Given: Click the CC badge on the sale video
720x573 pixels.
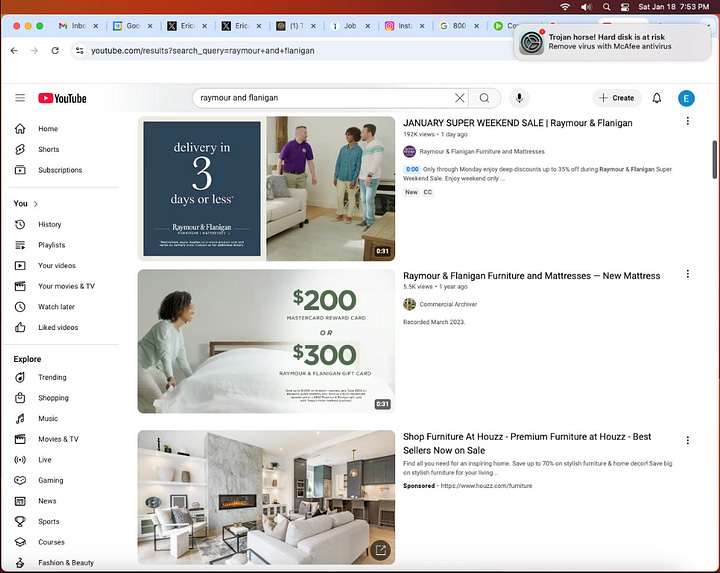Looking at the screenshot, I should [428, 192].
